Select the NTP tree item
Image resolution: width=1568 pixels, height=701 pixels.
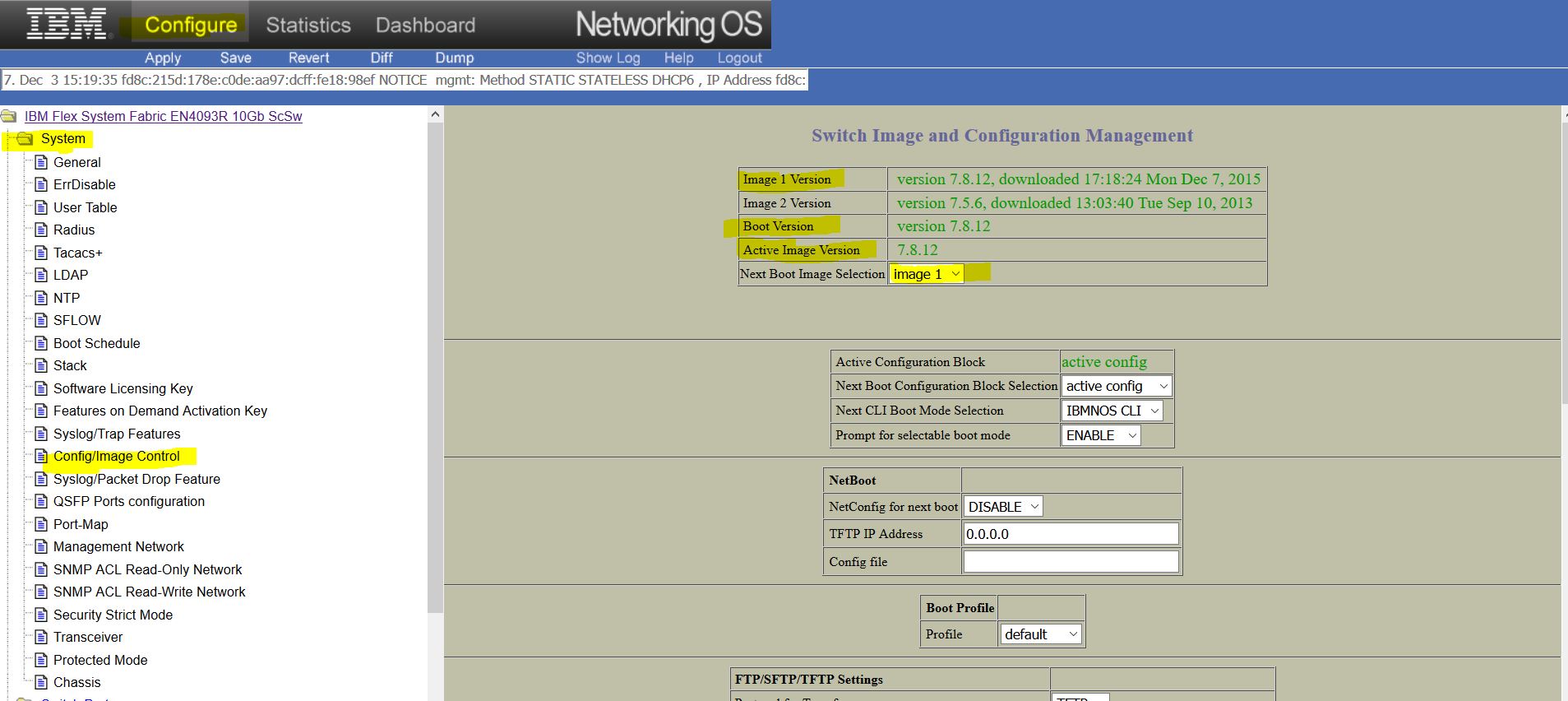[x=67, y=298]
